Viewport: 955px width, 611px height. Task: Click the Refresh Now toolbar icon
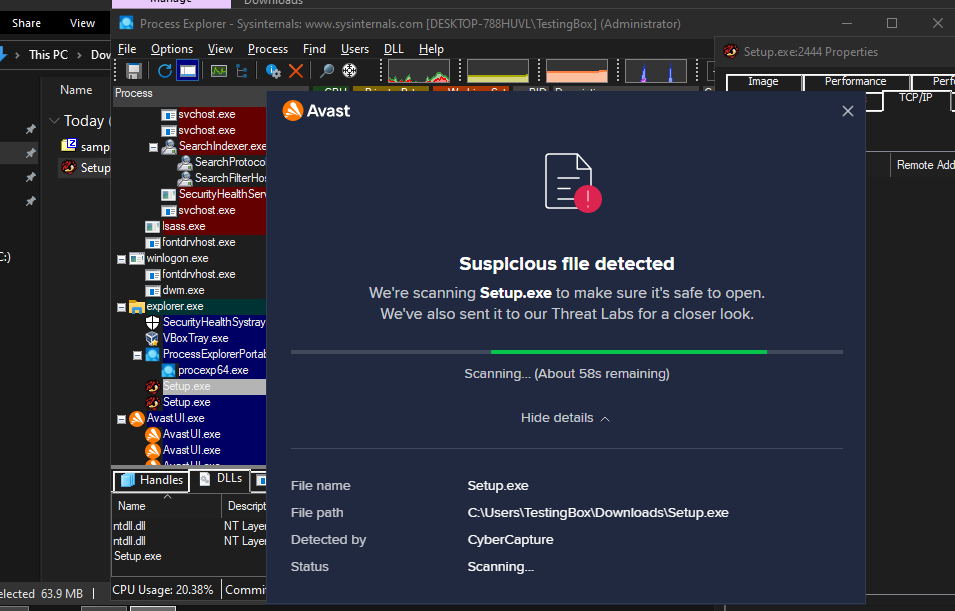(x=164, y=71)
